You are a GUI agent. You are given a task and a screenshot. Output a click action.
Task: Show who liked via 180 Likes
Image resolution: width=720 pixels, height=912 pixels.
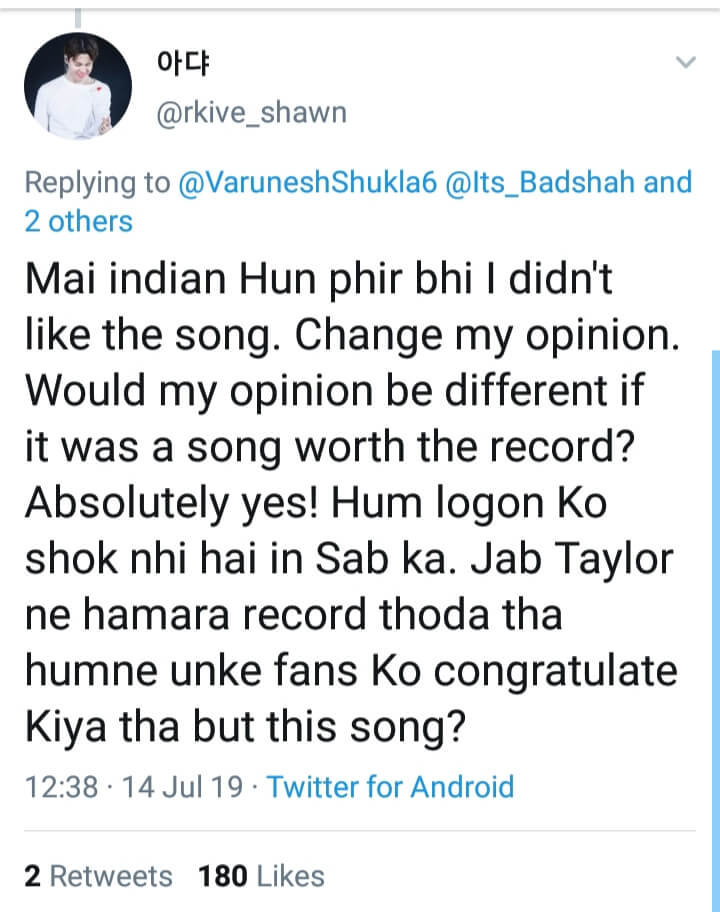(261, 876)
